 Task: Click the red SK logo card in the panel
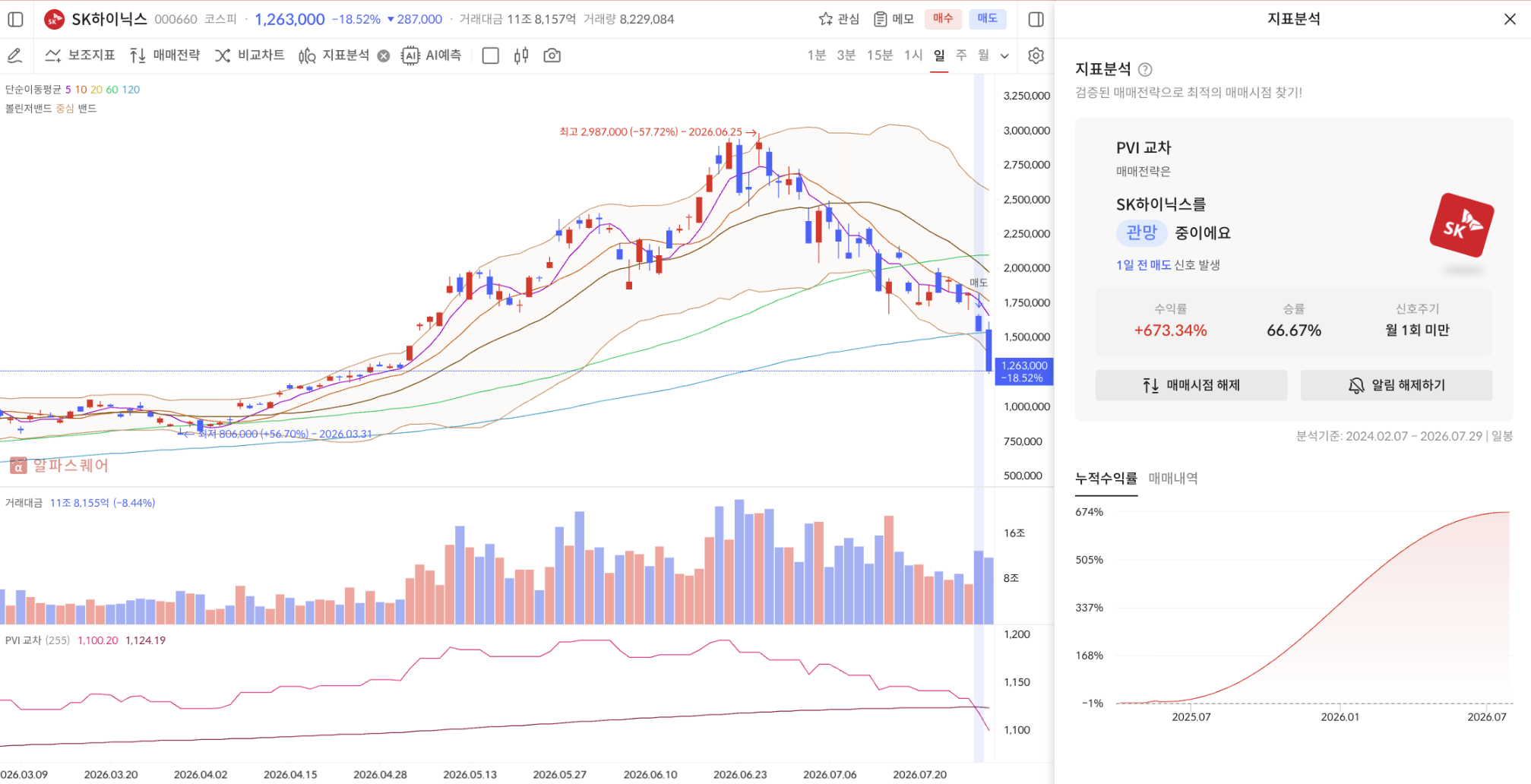[1462, 226]
